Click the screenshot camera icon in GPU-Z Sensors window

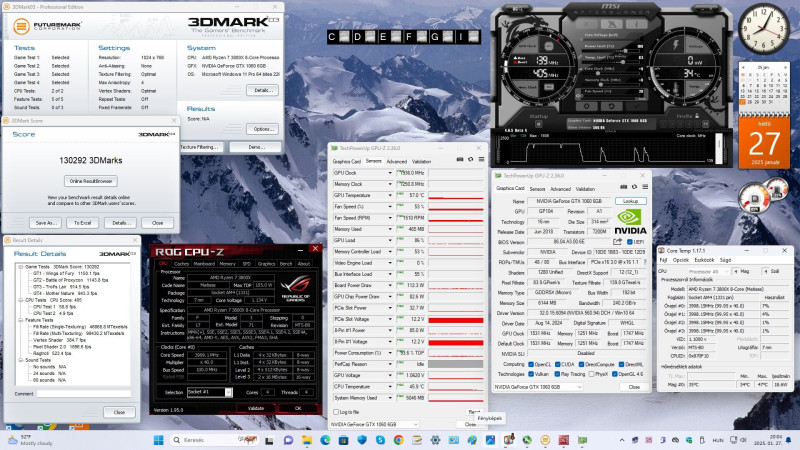point(460,159)
